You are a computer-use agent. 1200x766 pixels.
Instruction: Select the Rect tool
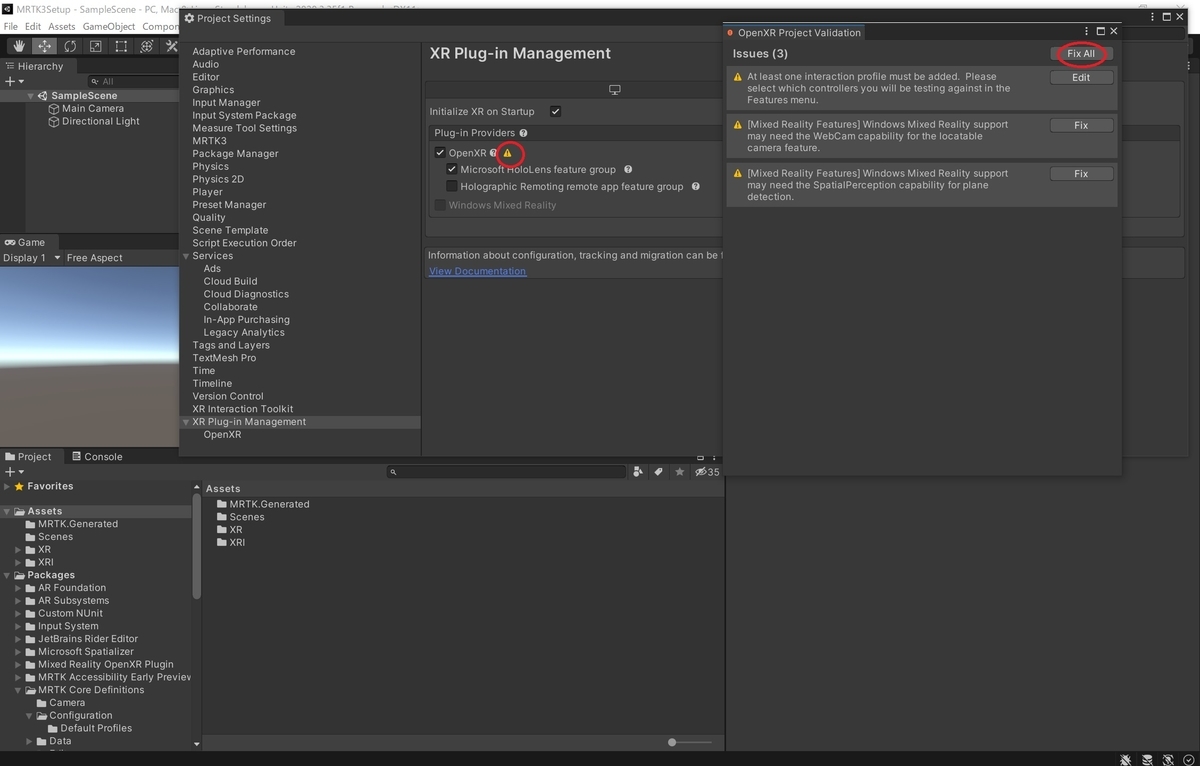[x=121, y=46]
